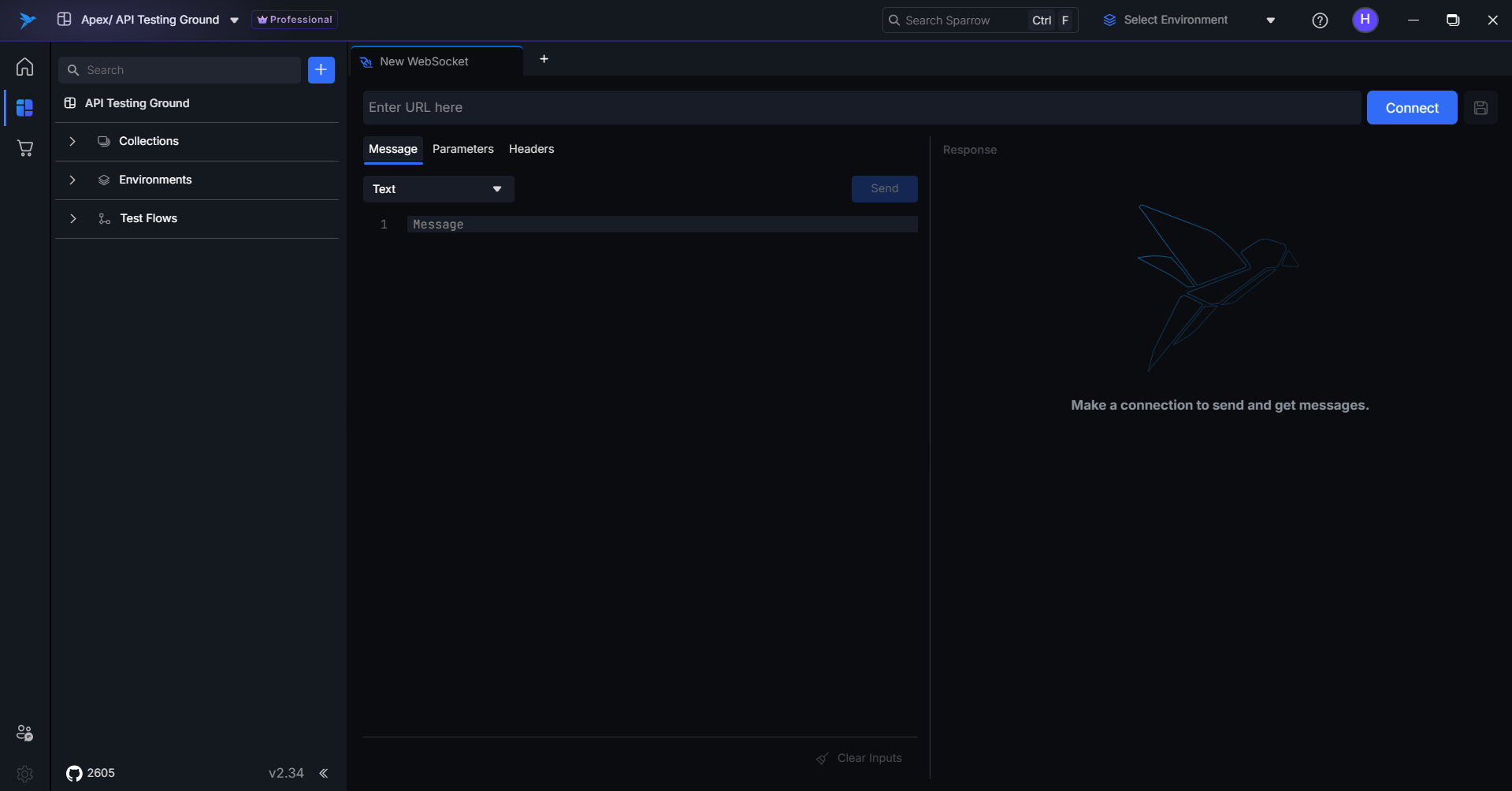1512x791 pixels.
Task: Open the Marketplace cart icon
Action: coord(25,148)
